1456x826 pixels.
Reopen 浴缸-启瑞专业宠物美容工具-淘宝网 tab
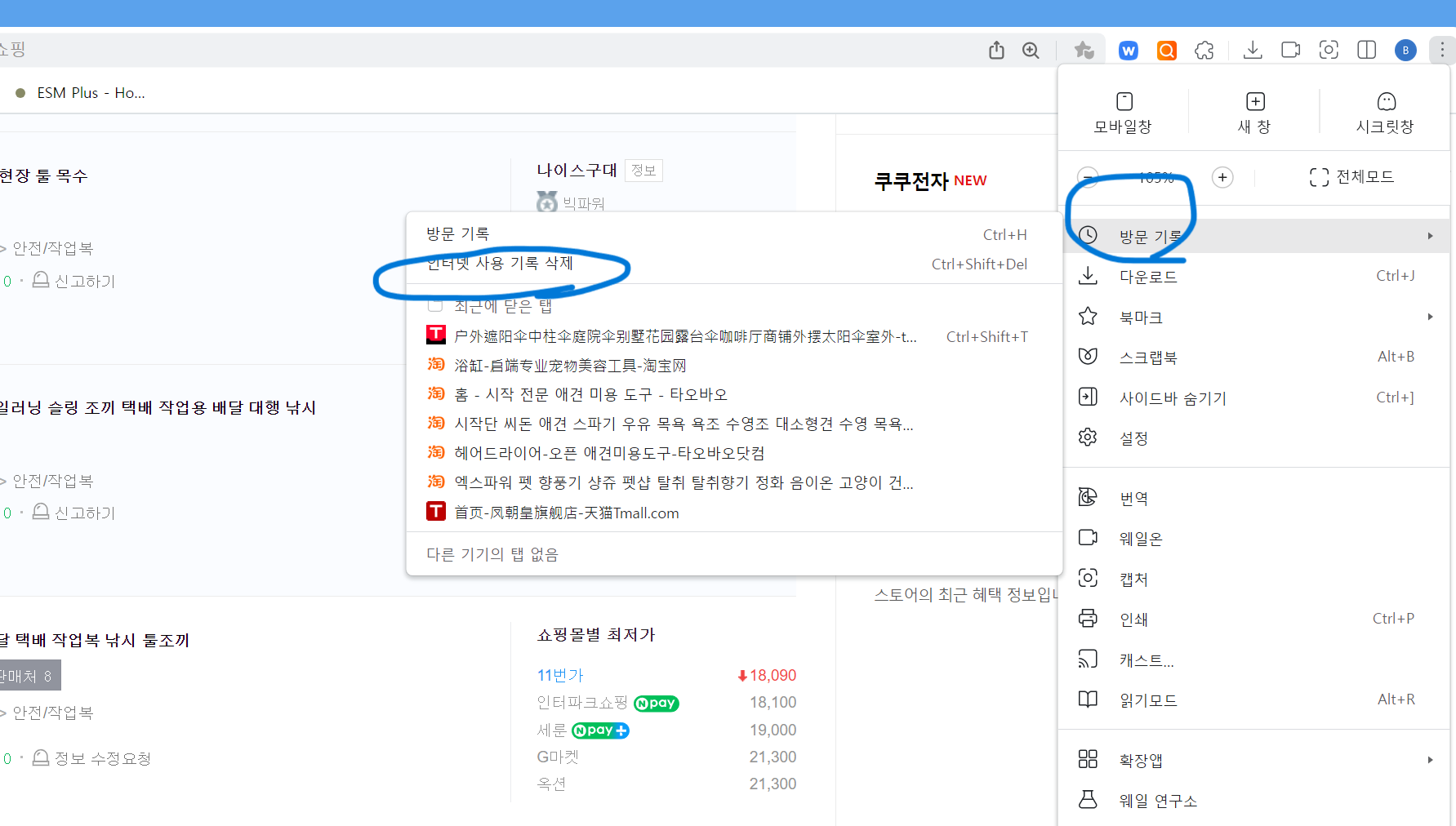[734, 365]
